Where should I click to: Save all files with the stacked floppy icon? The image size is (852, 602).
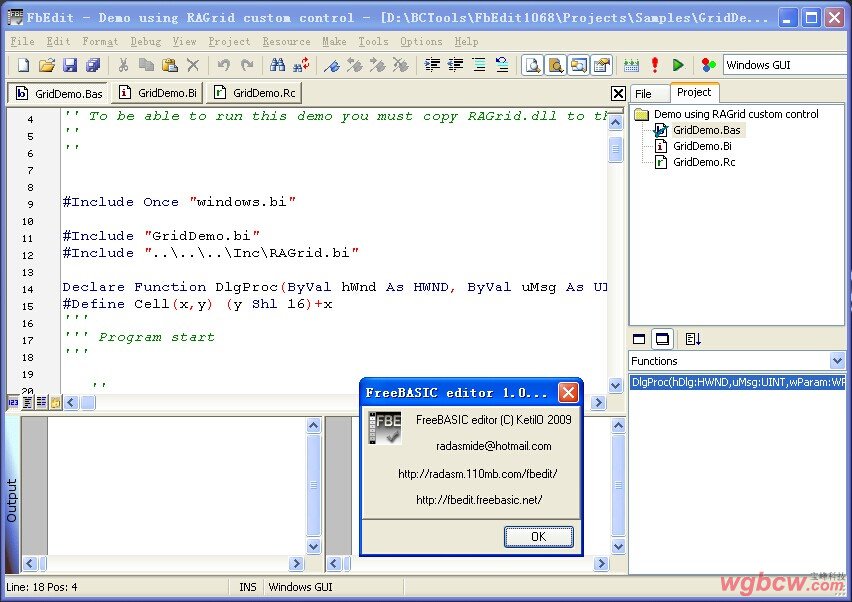[x=93, y=65]
